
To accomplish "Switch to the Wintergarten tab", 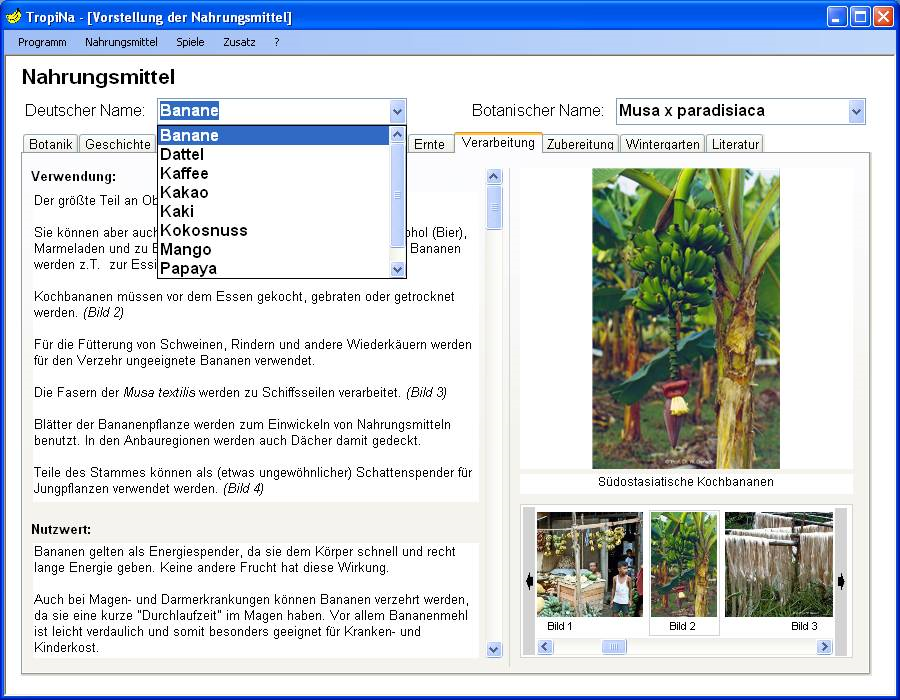I will point(662,144).
